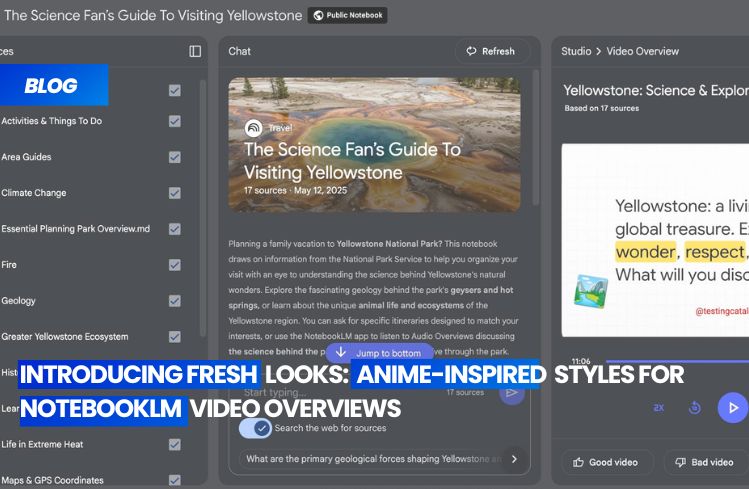The width and height of the screenshot is (749, 489).
Task: Toggle the Search the web for sources switch
Action: point(256,428)
